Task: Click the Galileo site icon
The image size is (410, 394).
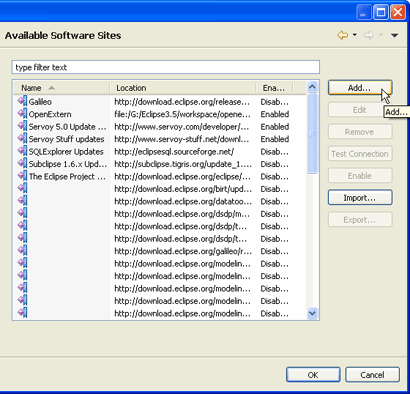Action: [22, 101]
